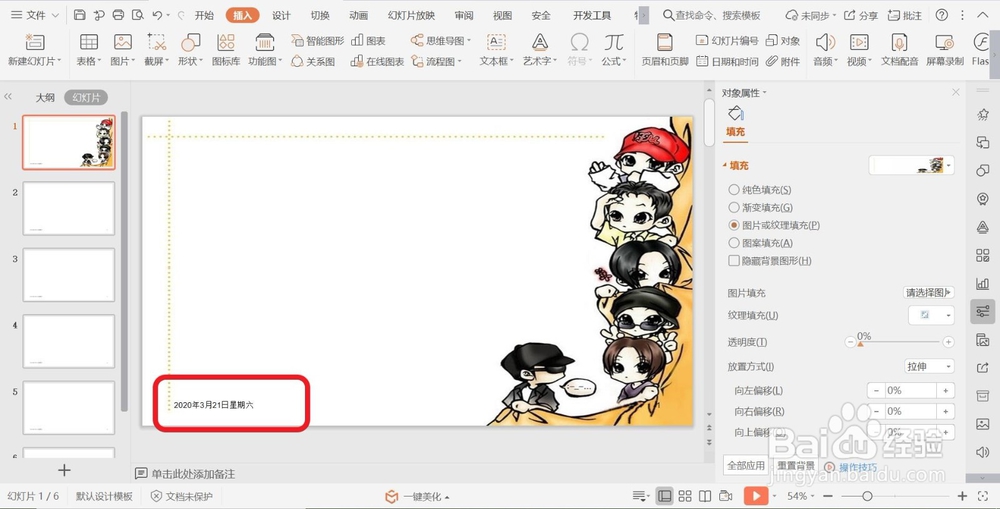Select Picture or Texture Fill (图片或纹理填充)
The width and height of the screenshot is (1000, 509).
pyautogui.click(x=734, y=225)
